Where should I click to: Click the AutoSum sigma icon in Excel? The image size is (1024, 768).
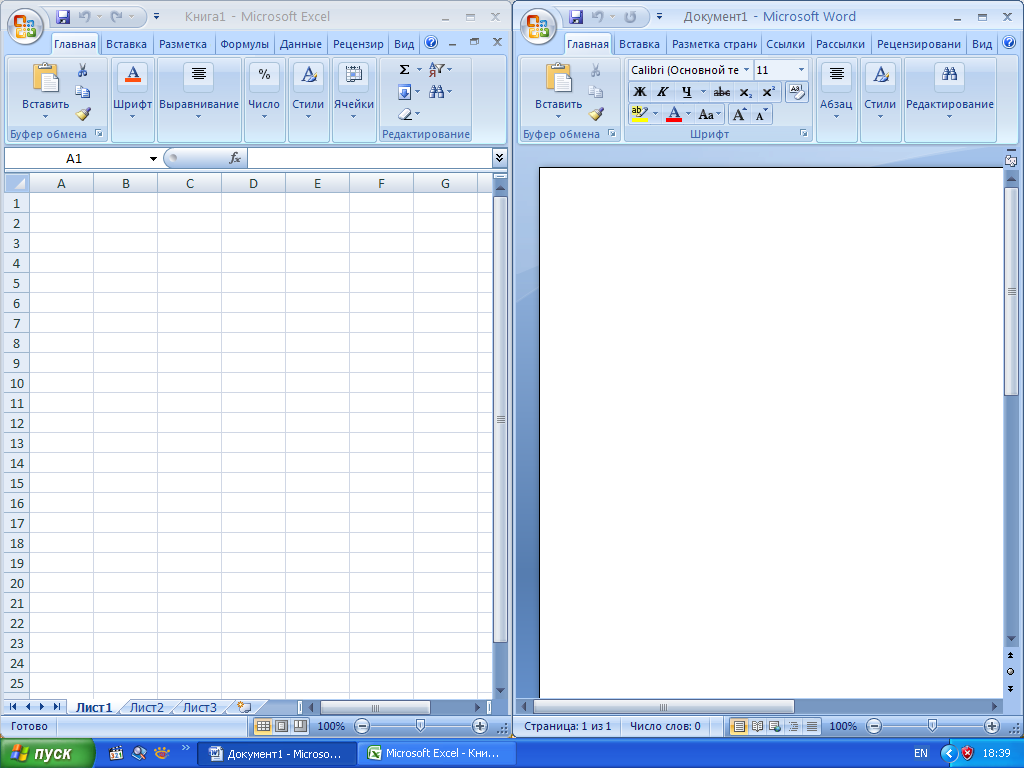(404, 70)
